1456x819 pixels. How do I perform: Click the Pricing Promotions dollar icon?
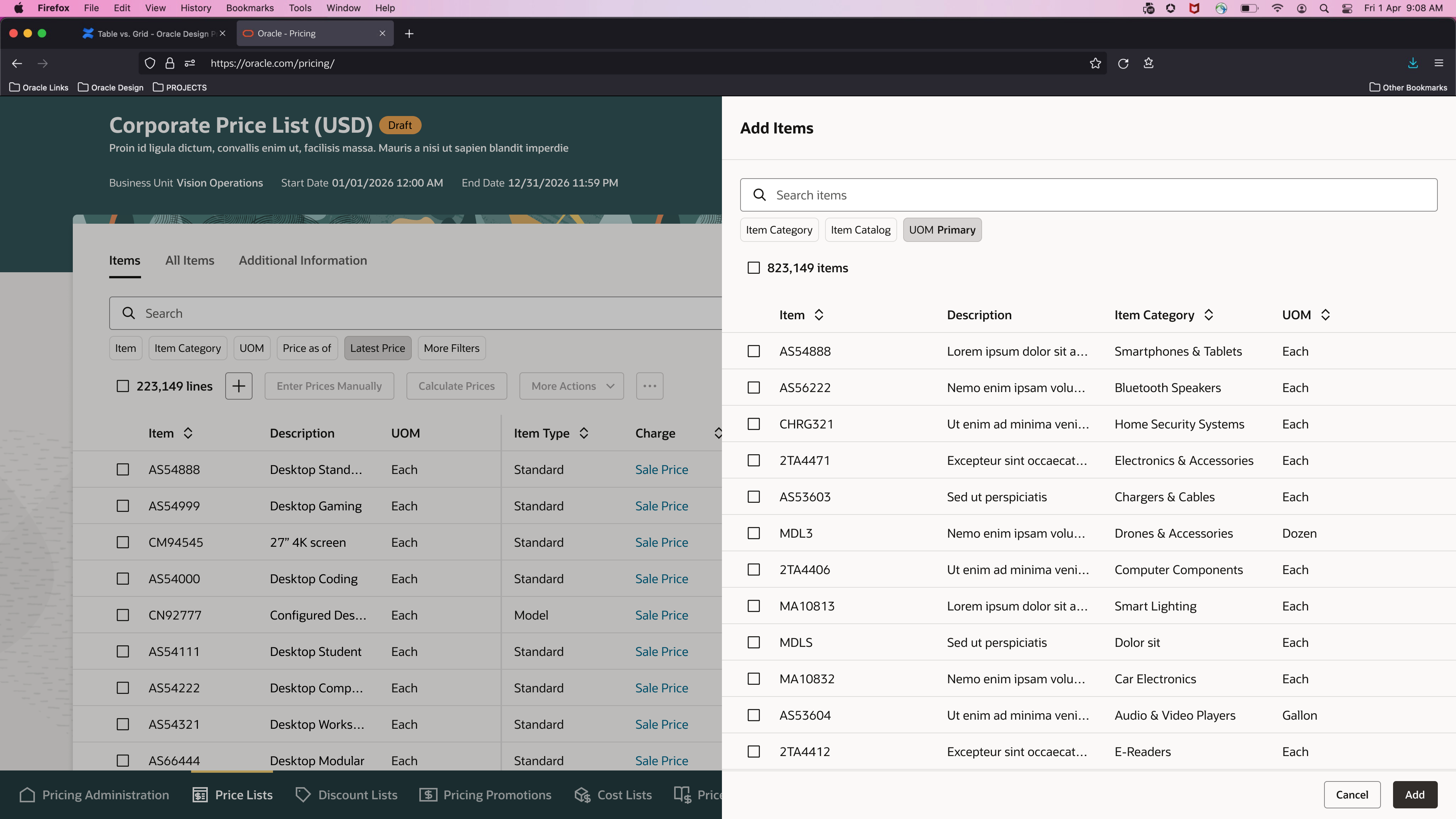click(x=428, y=795)
